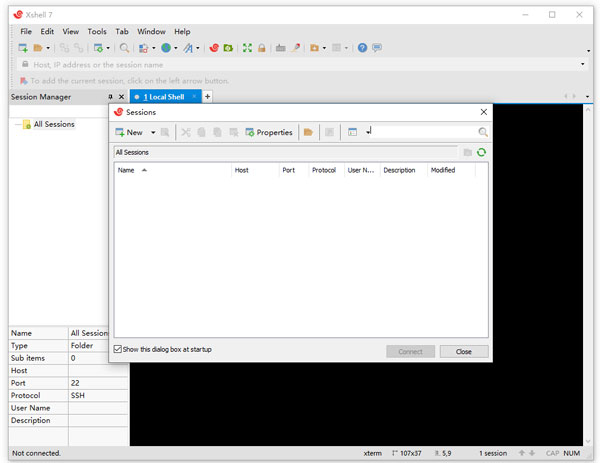Viewport: 600px width, 463px height.
Task: Switch to the 1 Local Shell tab
Action: click(x=163, y=97)
